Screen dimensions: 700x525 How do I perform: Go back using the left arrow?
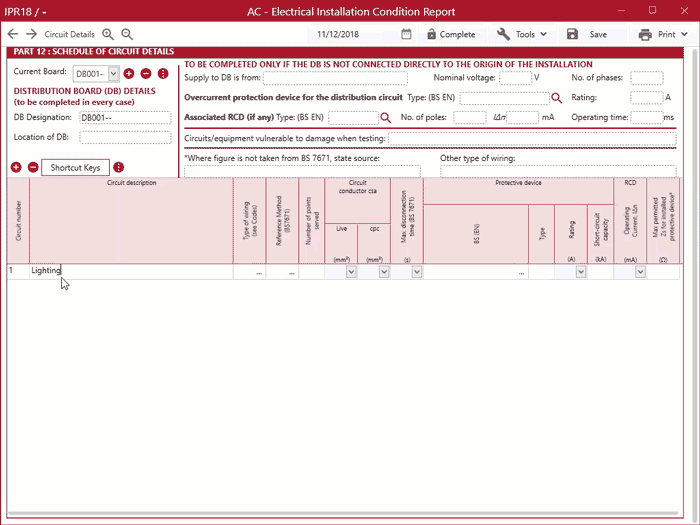(12, 34)
